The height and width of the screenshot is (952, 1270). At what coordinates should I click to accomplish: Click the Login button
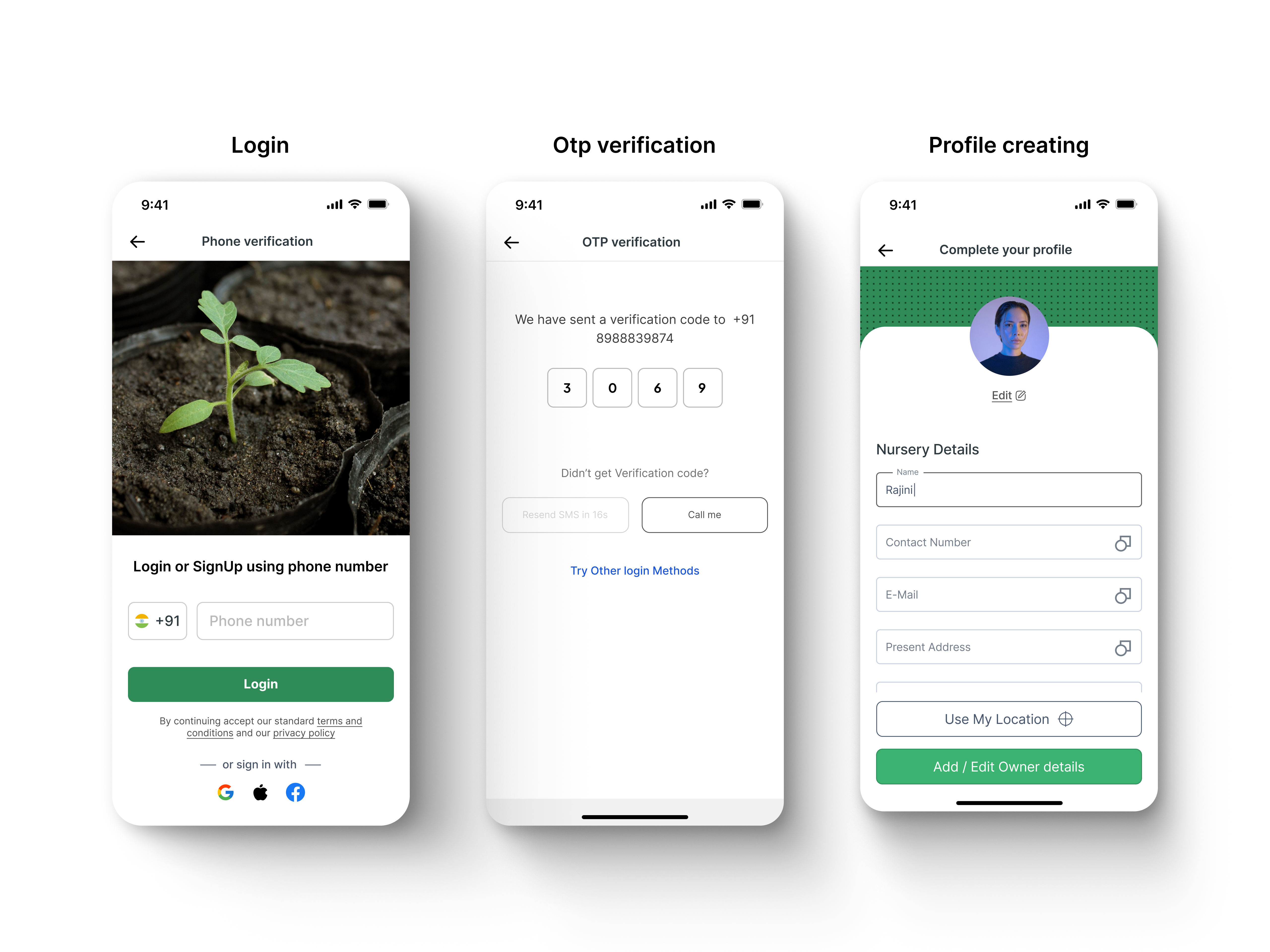260,684
